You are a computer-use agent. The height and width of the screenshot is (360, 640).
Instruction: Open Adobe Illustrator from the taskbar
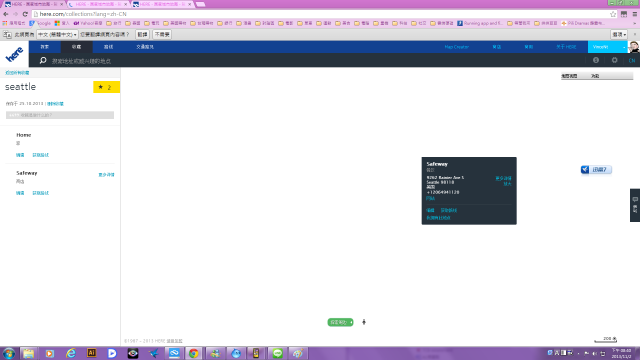91,353
